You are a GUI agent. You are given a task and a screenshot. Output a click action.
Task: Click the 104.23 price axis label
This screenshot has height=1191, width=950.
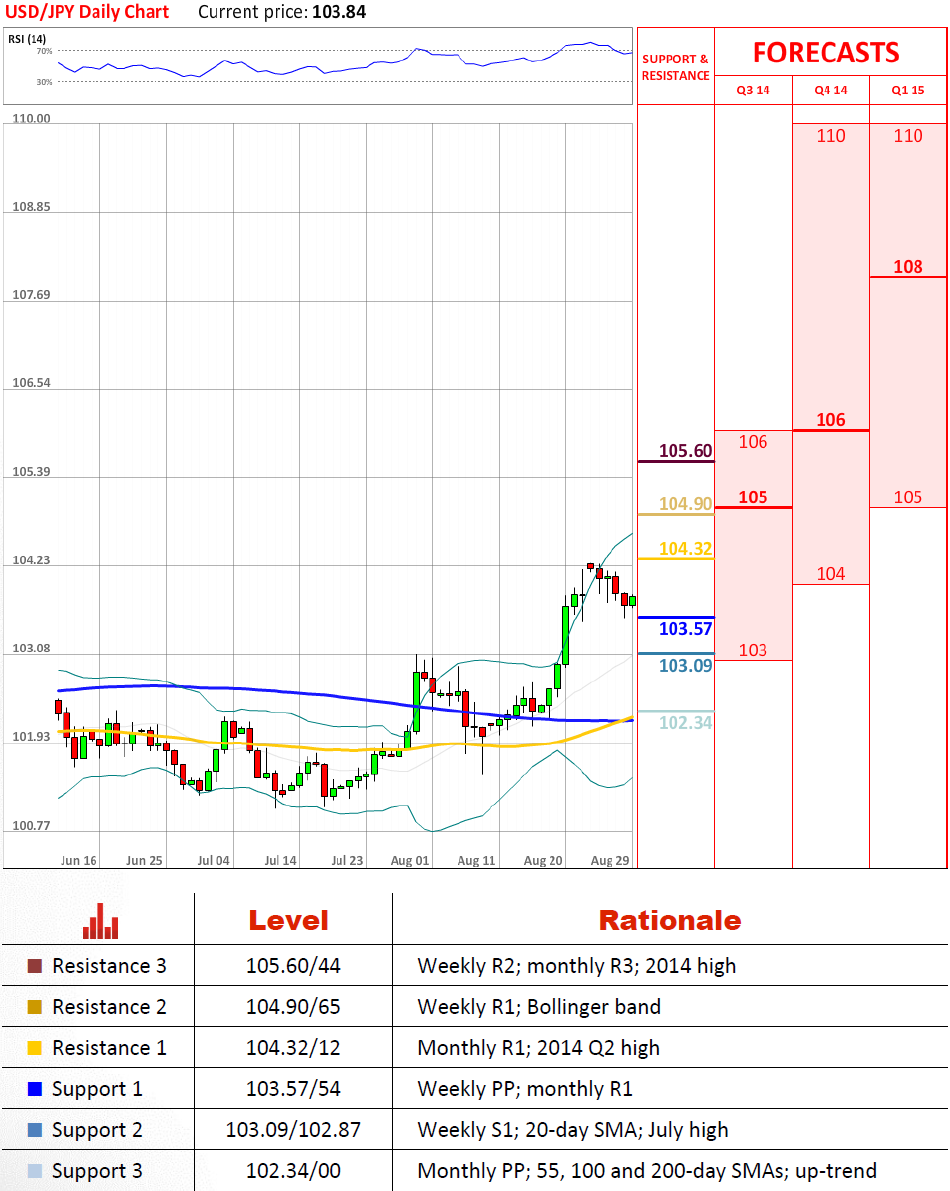tap(31, 560)
